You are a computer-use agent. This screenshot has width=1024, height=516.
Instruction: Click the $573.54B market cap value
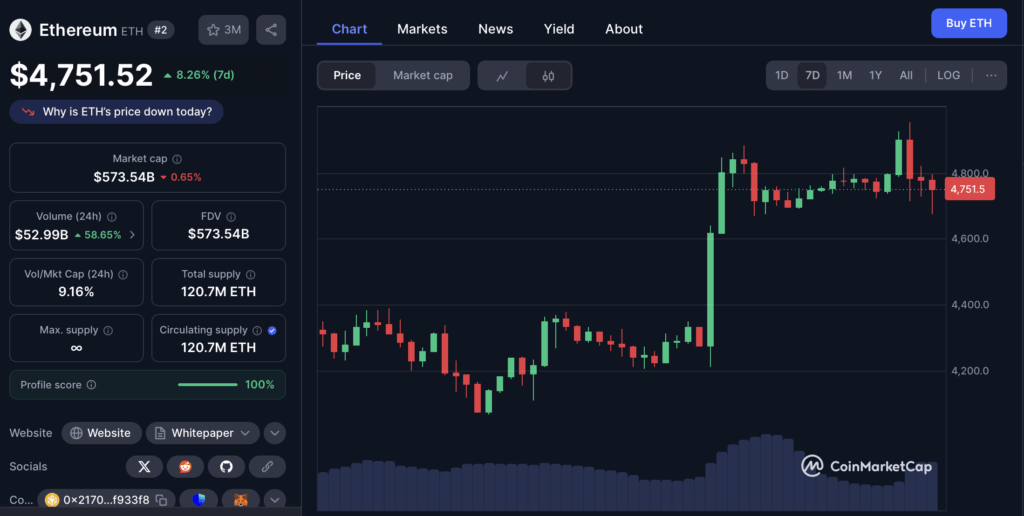coord(123,177)
